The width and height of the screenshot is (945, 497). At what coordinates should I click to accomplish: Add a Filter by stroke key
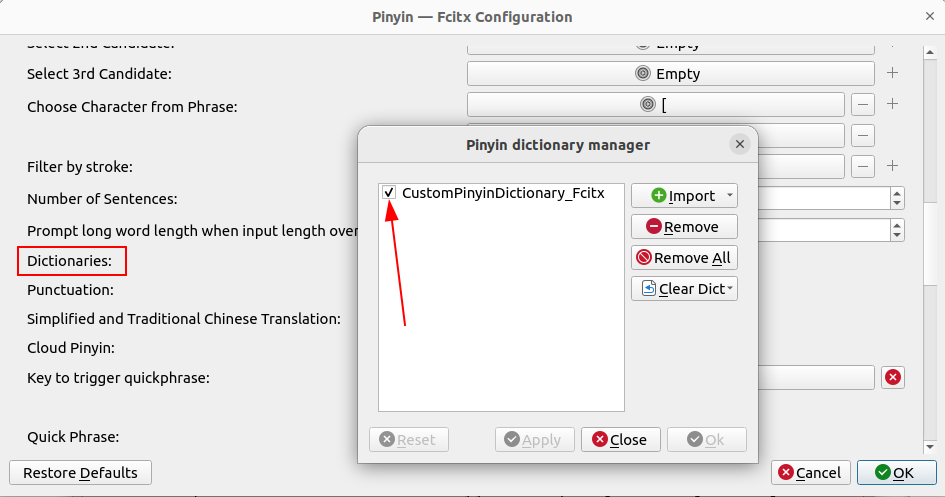pyautogui.click(x=893, y=166)
